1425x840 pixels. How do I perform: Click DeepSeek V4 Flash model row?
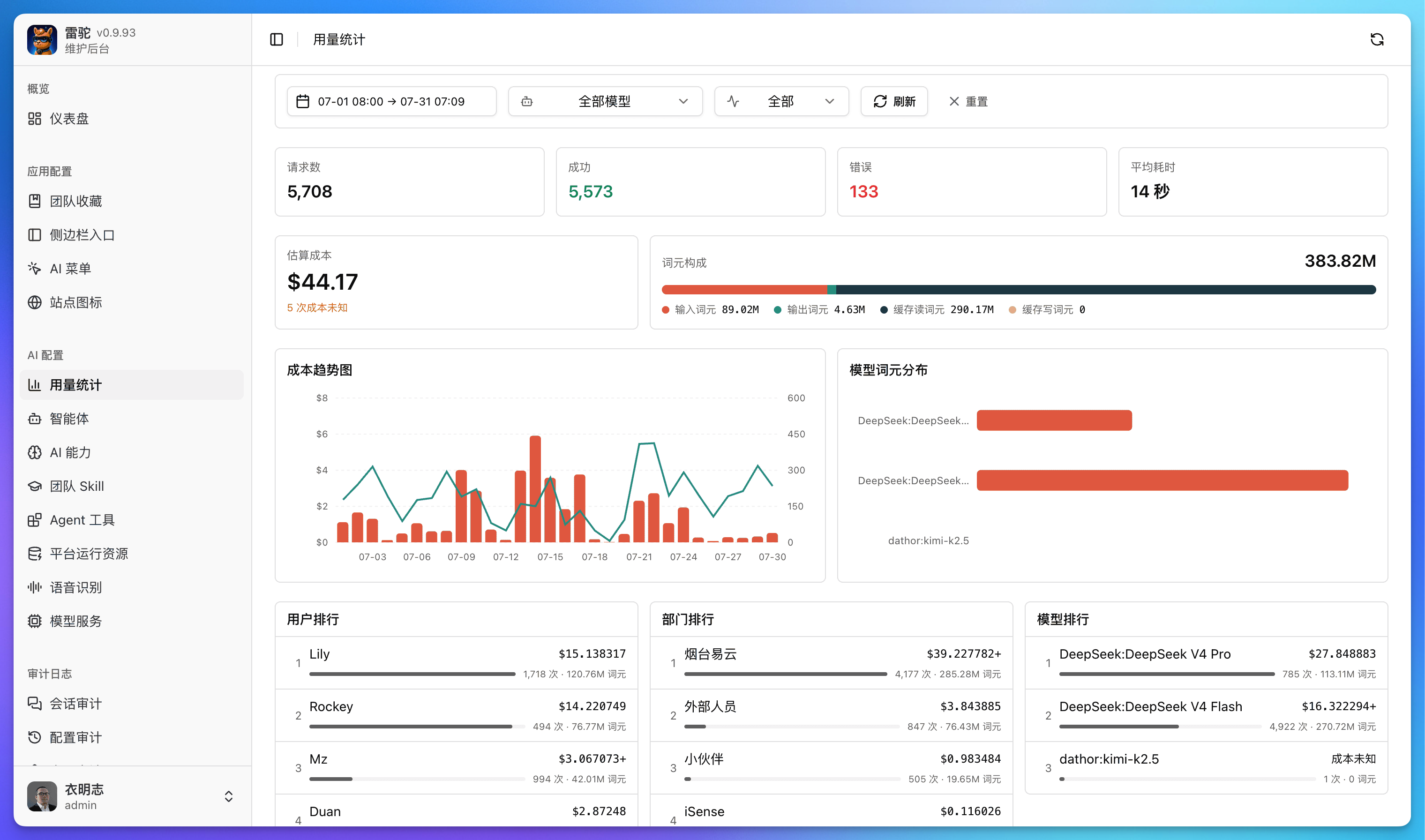tap(1206, 715)
